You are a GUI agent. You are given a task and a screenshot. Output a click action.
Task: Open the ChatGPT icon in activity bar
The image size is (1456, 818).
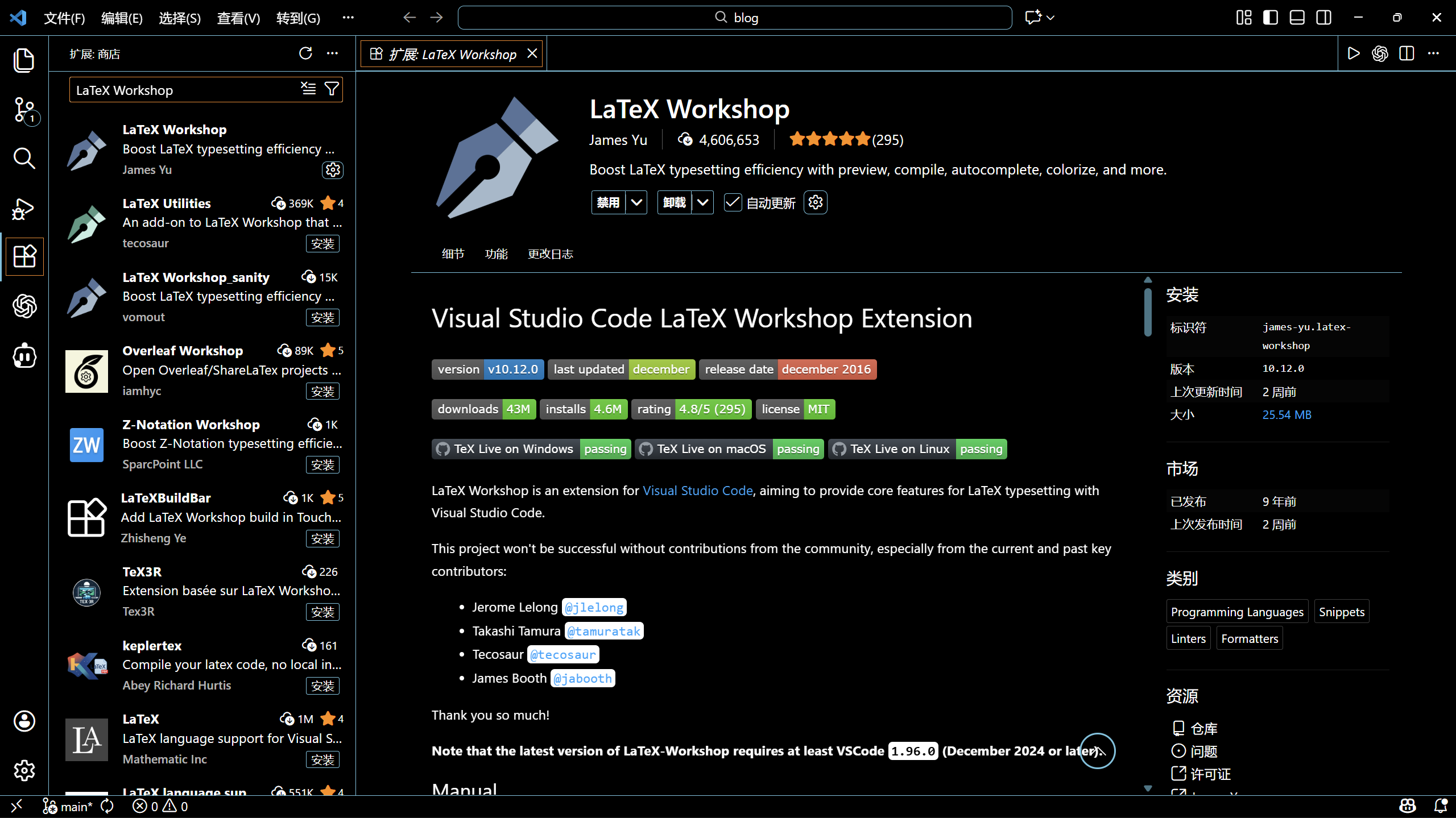(x=24, y=306)
